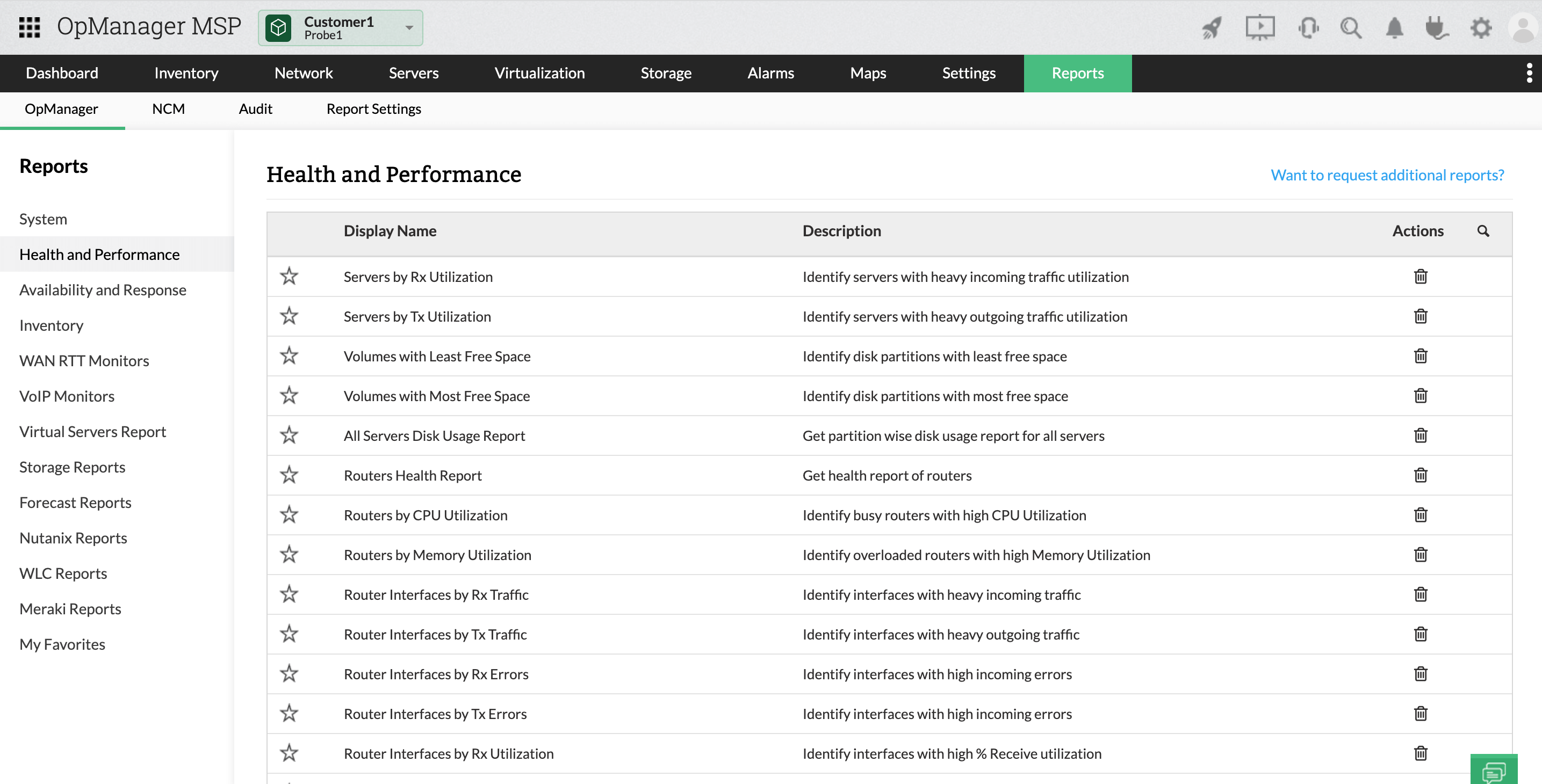Open My Favorites in sidebar
This screenshot has width=1542, height=784.
point(62,644)
